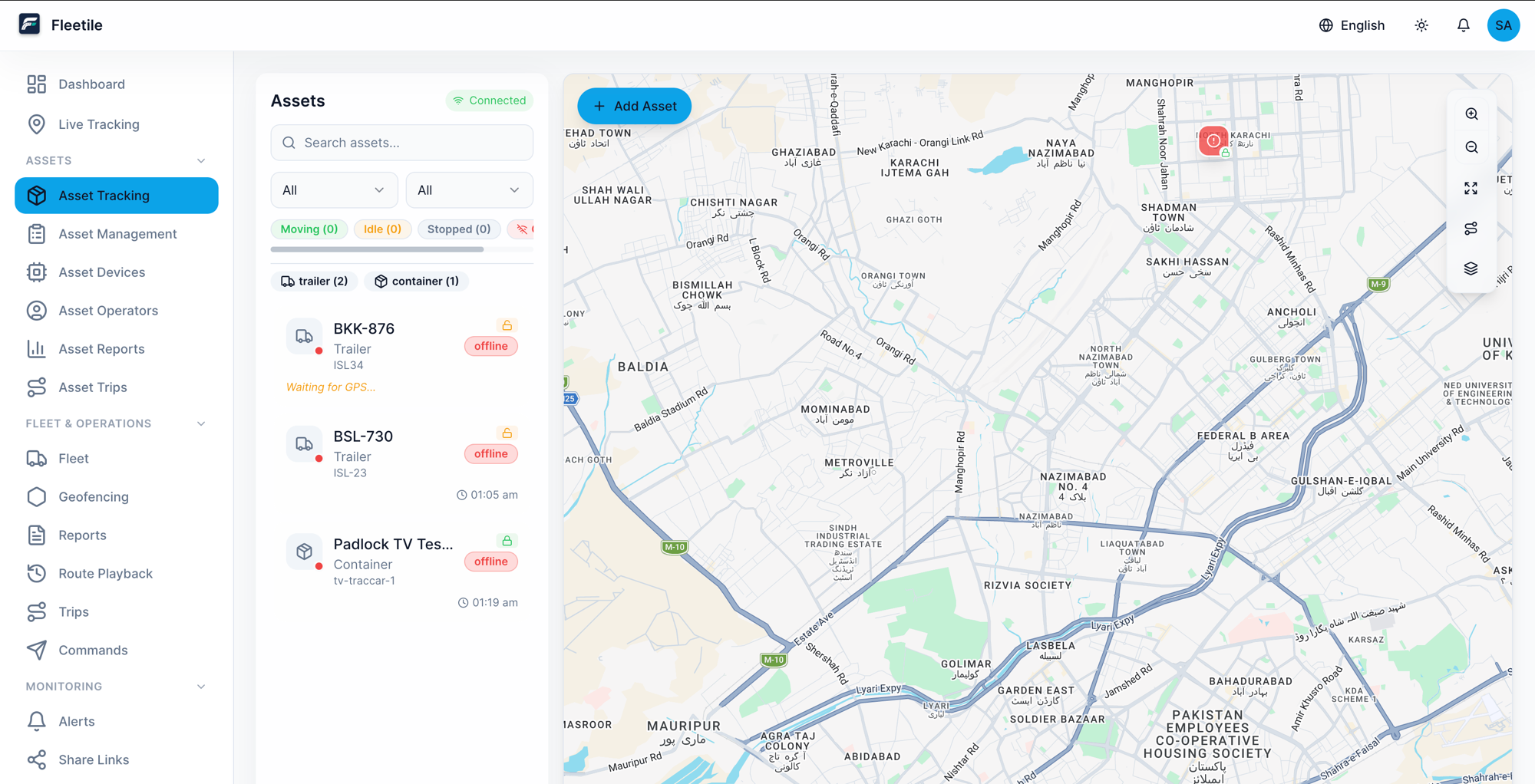Click the BKK-876 trailer icon
The height and width of the screenshot is (784, 1535).
point(304,336)
